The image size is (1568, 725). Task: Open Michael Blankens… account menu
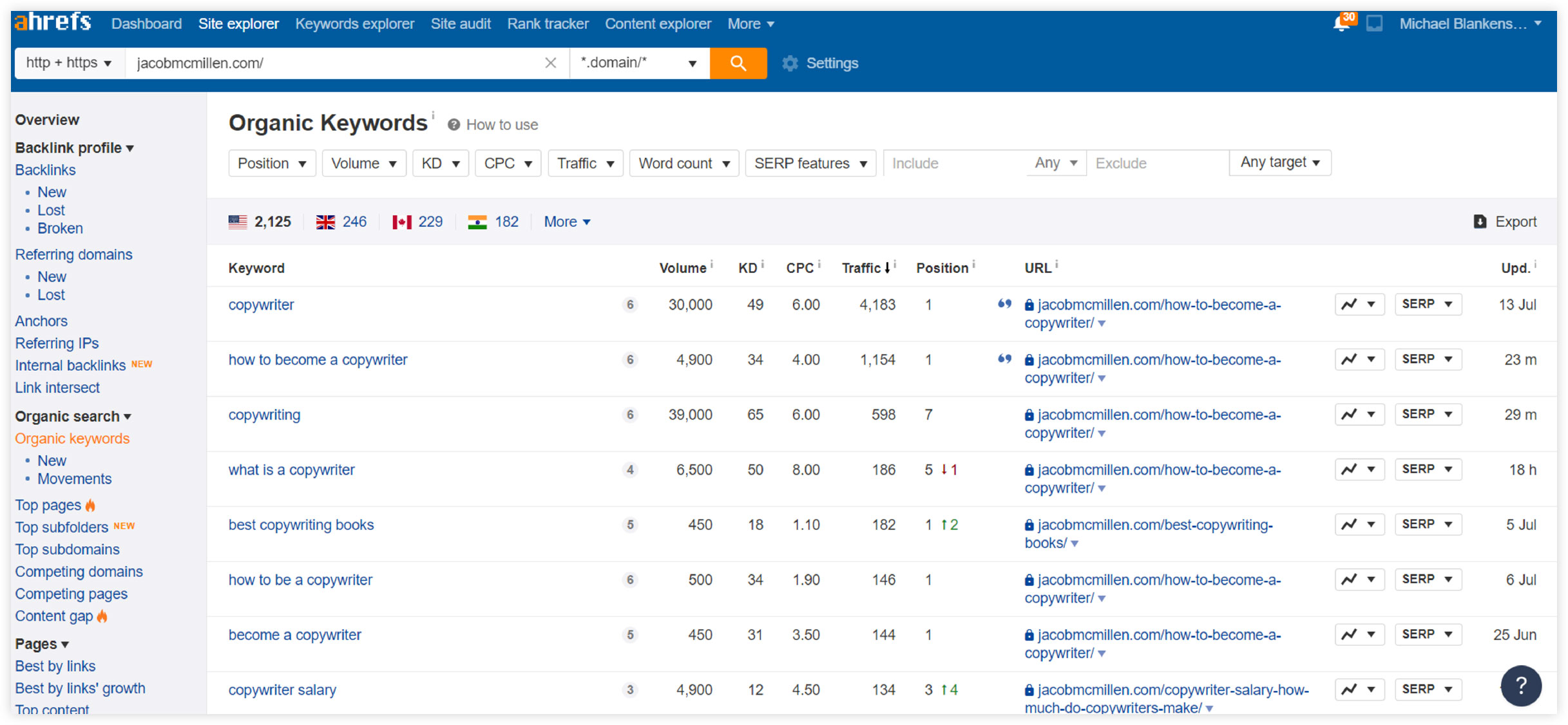(1470, 24)
